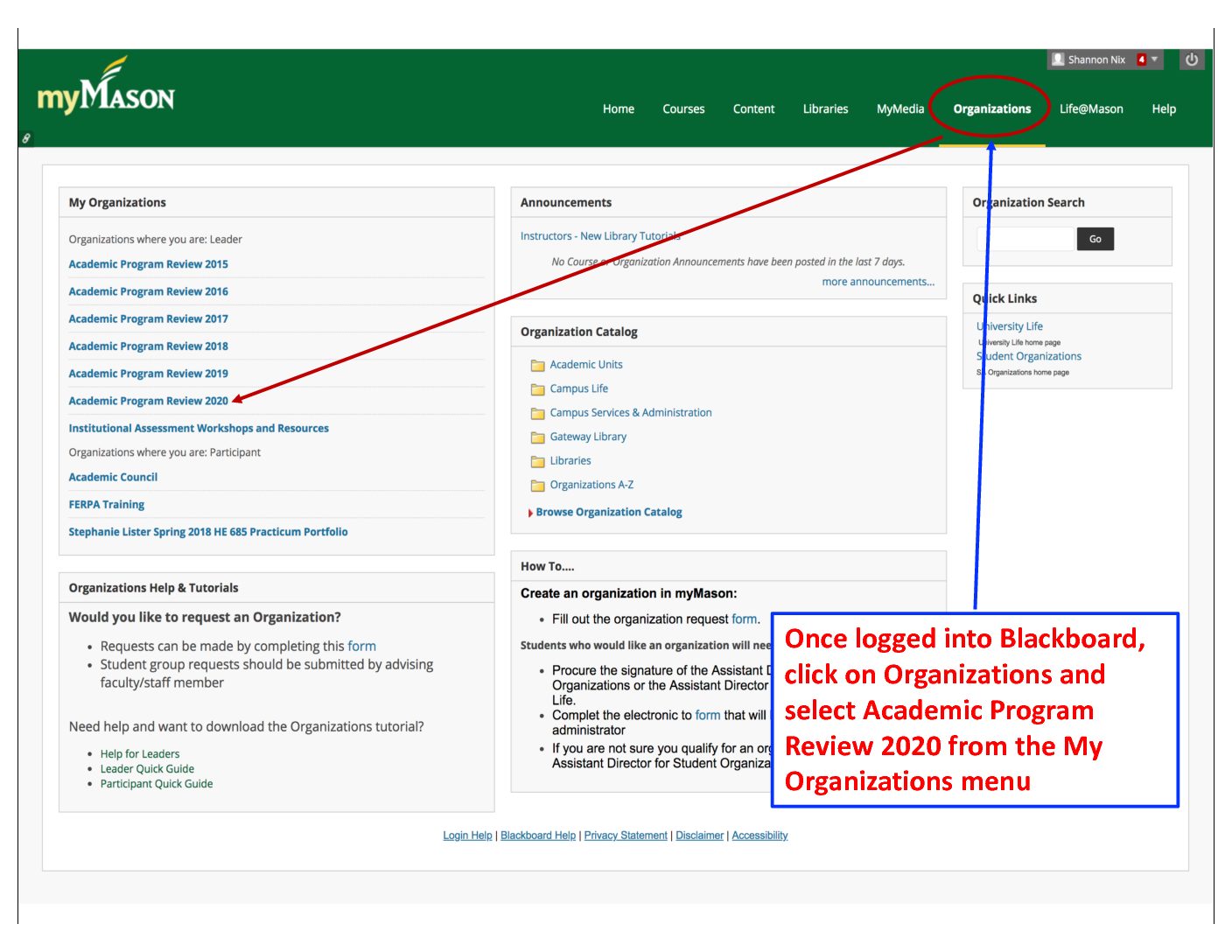Click the form link under request an Organization

pos(361,647)
